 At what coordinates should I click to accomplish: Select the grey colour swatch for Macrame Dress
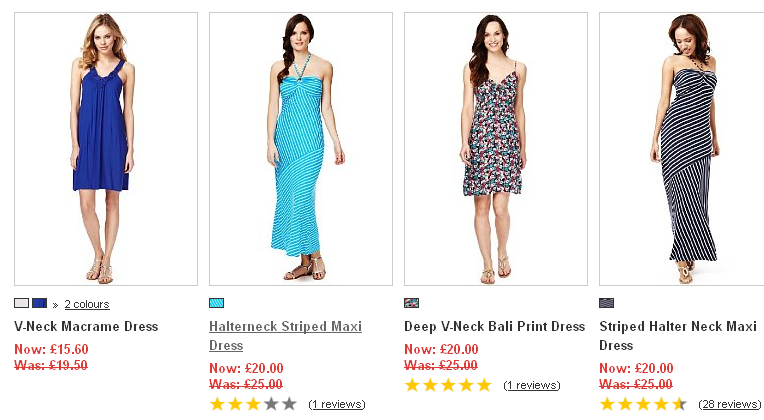pos(21,303)
